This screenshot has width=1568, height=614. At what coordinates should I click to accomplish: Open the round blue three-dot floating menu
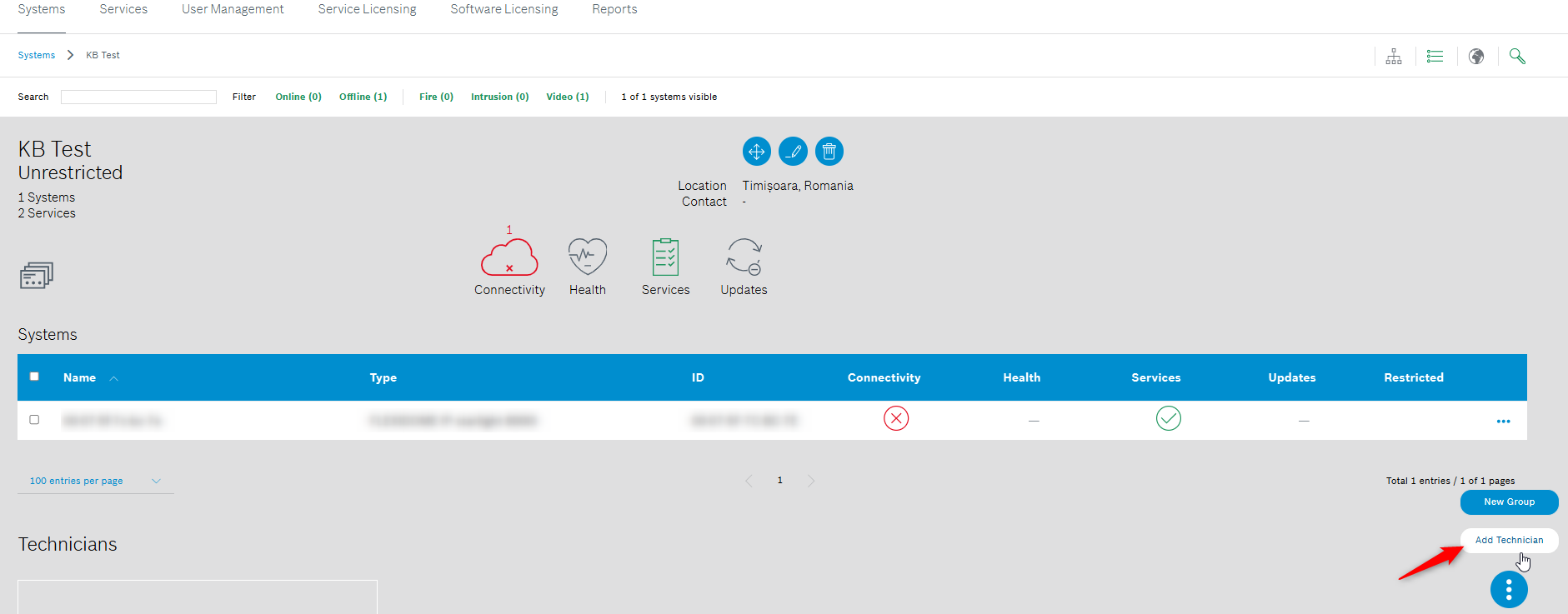[1509, 590]
